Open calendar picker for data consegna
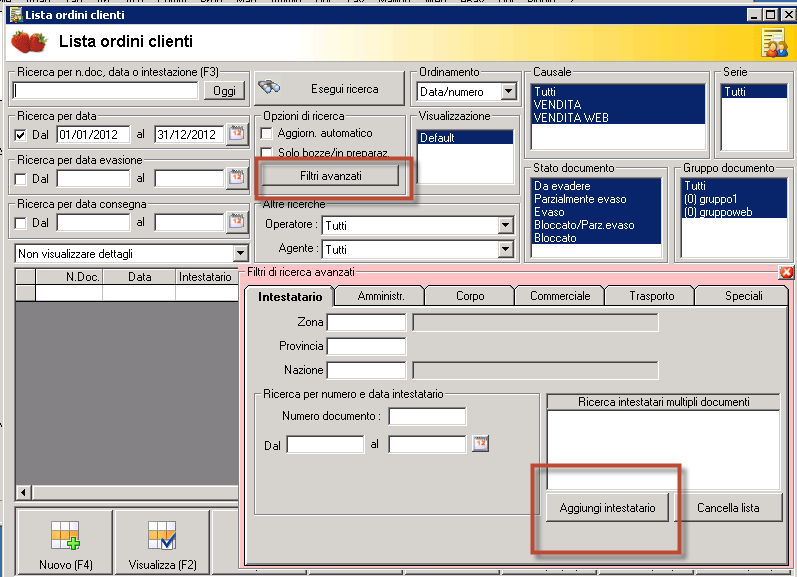The height and width of the screenshot is (577, 797). point(236,222)
